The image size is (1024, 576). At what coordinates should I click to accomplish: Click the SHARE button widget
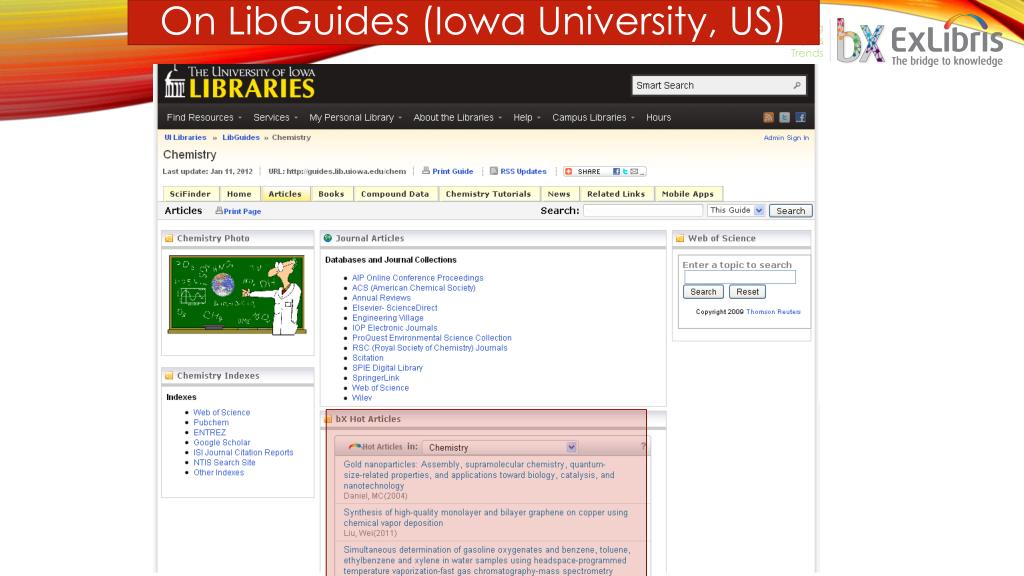(605, 172)
